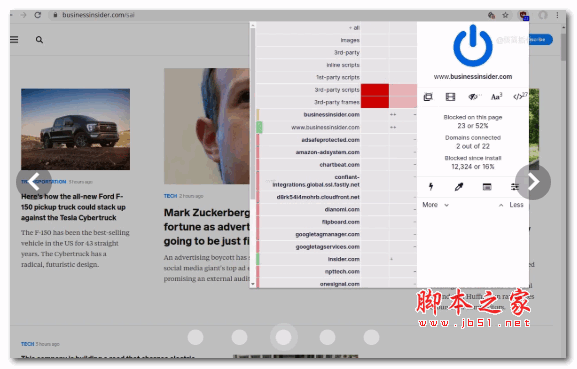Image resolution: width=577 pixels, height=369 pixels.
Task: Open the Ford F-150 truck thumbnail
Action: click(x=75, y=129)
